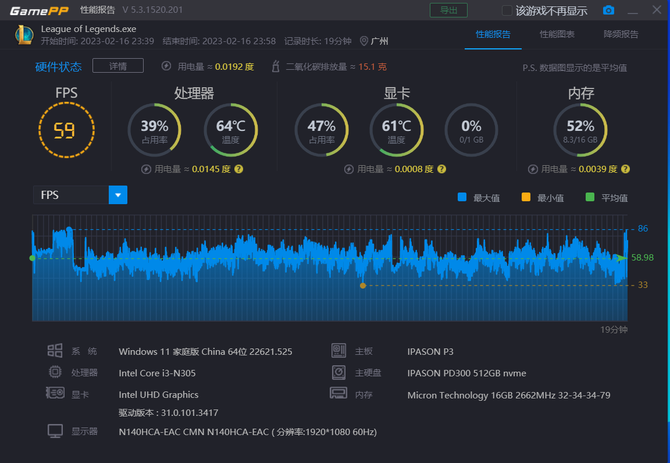Click the processor 39% usage gauge

pos(154,130)
